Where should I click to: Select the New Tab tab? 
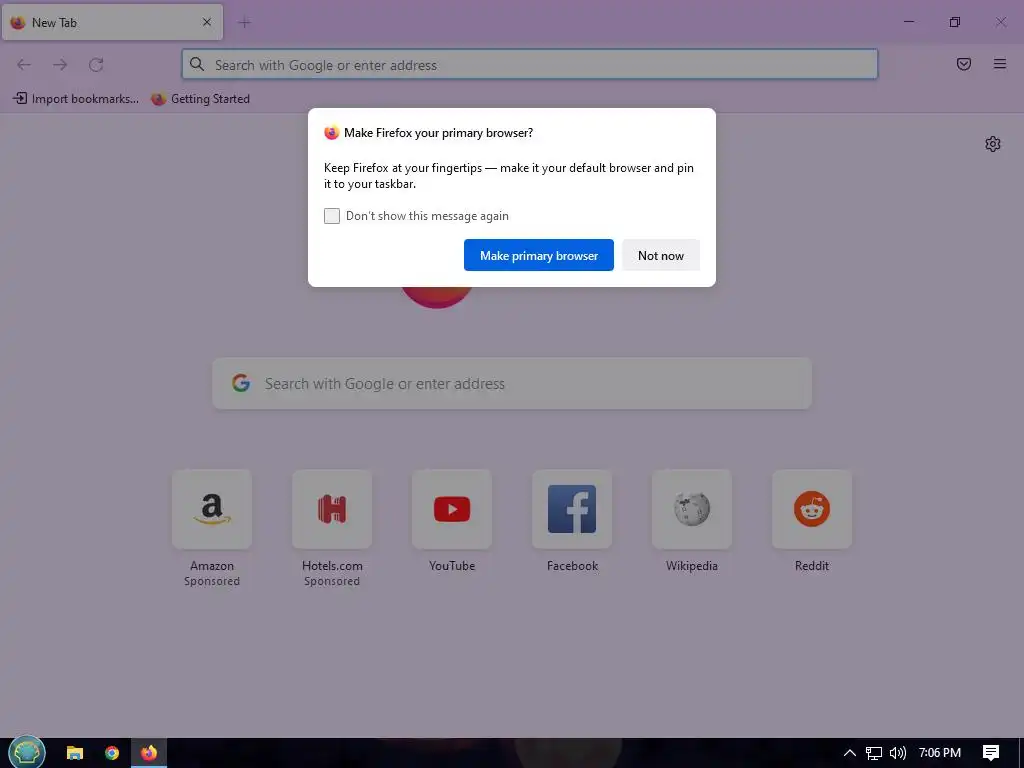coord(112,22)
